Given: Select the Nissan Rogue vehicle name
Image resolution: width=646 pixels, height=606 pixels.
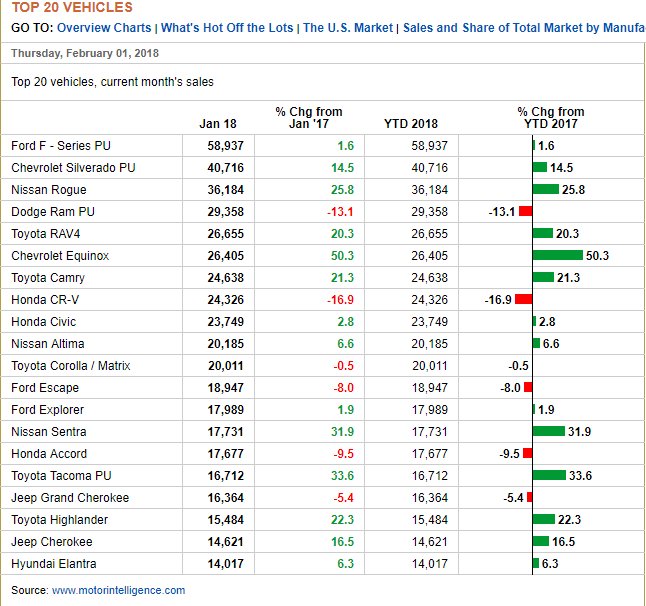Looking at the screenshot, I should pyautogui.click(x=49, y=190).
